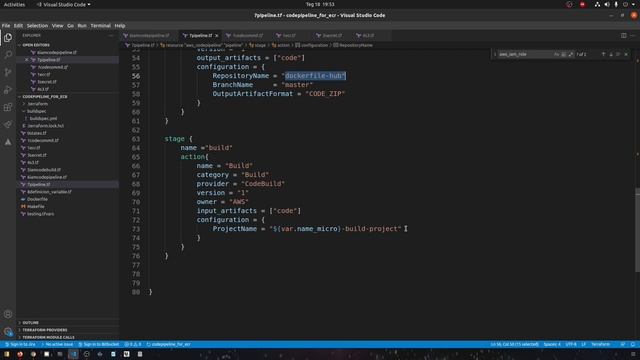Image resolution: width=640 pixels, height=360 pixels.
Task: Click UTF-8 encoding in status bar
Action: (571, 344)
